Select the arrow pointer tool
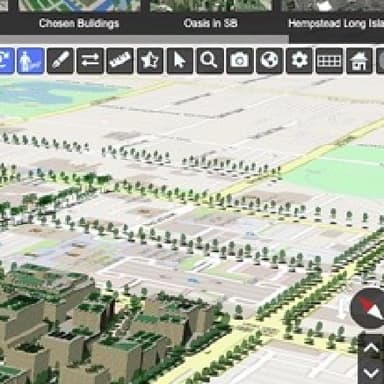 point(180,60)
